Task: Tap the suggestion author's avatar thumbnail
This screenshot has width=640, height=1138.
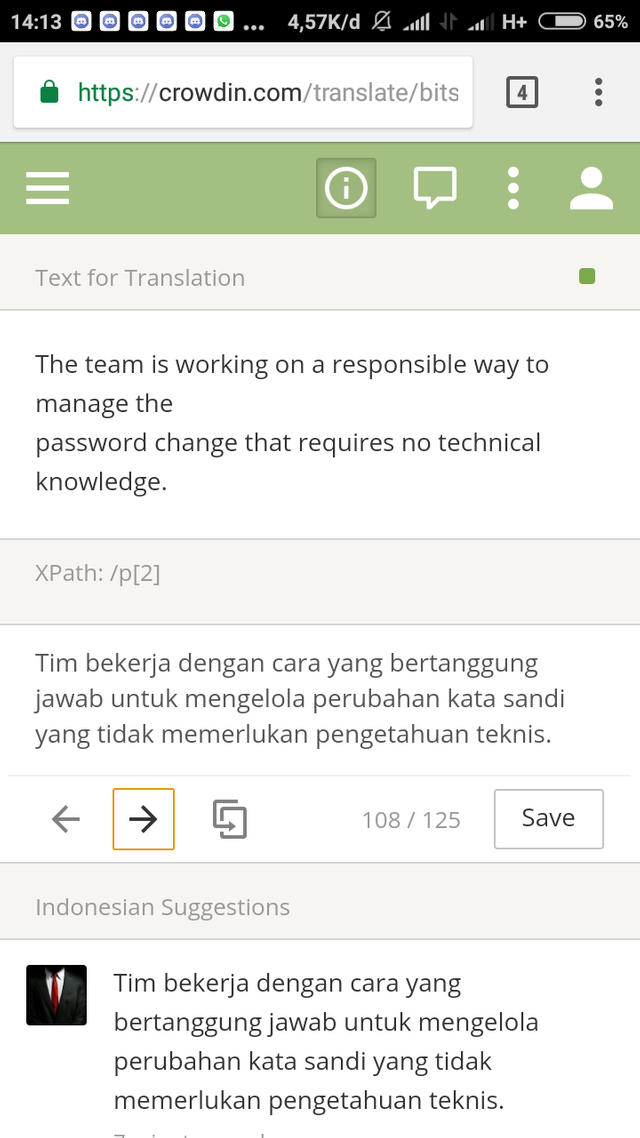Action: [x=57, y=995]
